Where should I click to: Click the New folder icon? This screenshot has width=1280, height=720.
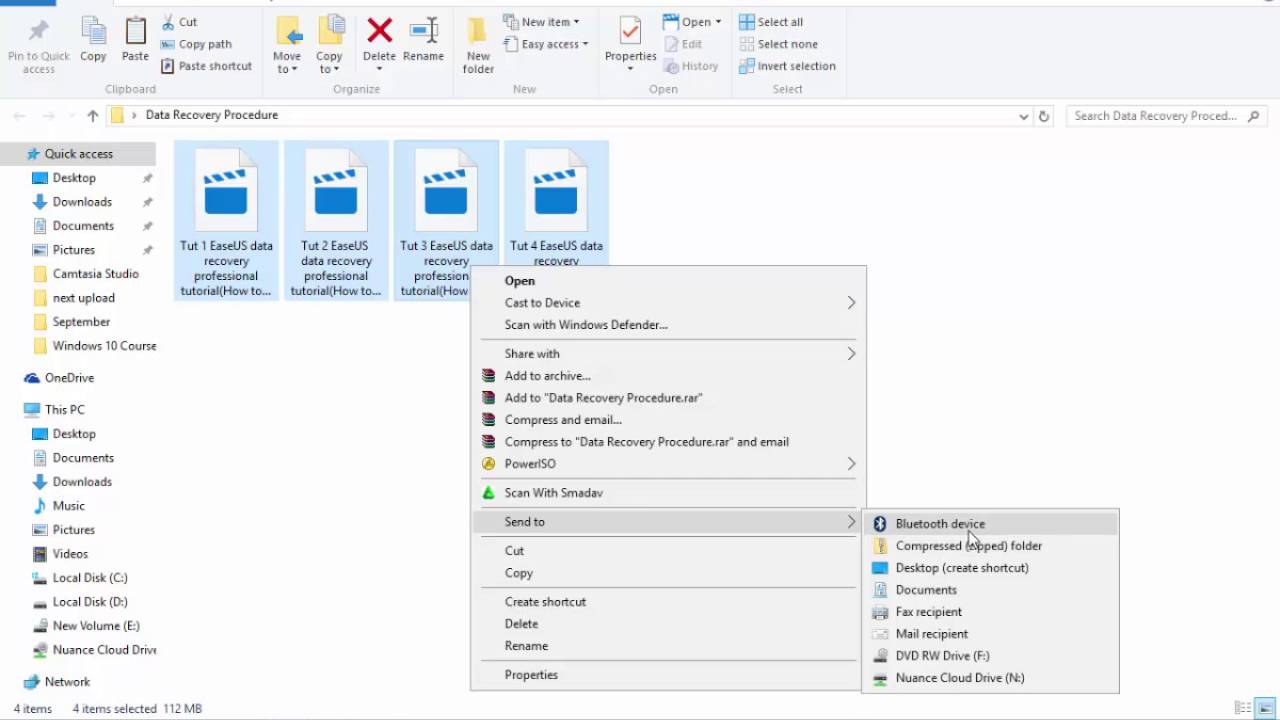(x=478, y=32)
